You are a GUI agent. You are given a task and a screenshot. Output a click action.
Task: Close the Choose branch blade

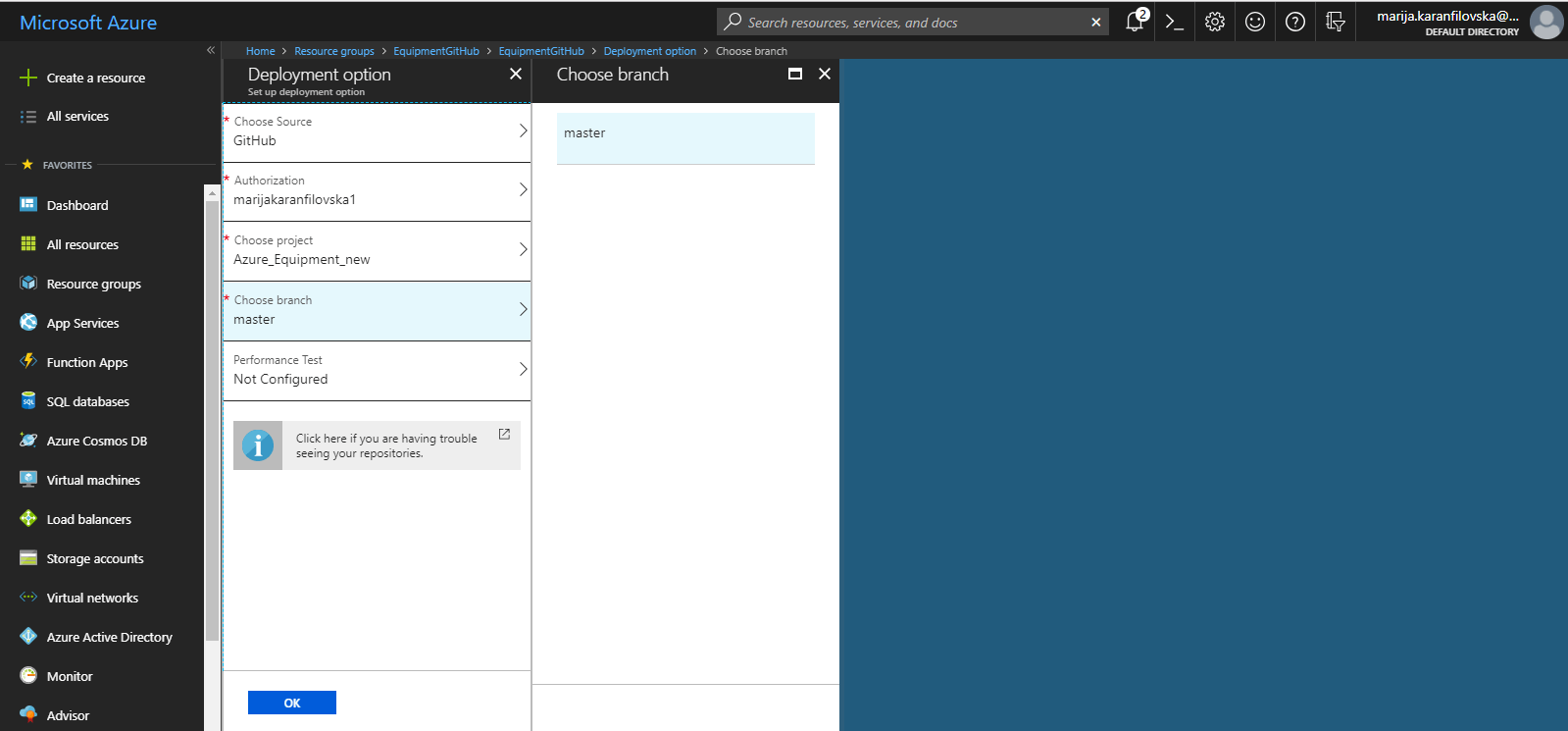[825, 74]
